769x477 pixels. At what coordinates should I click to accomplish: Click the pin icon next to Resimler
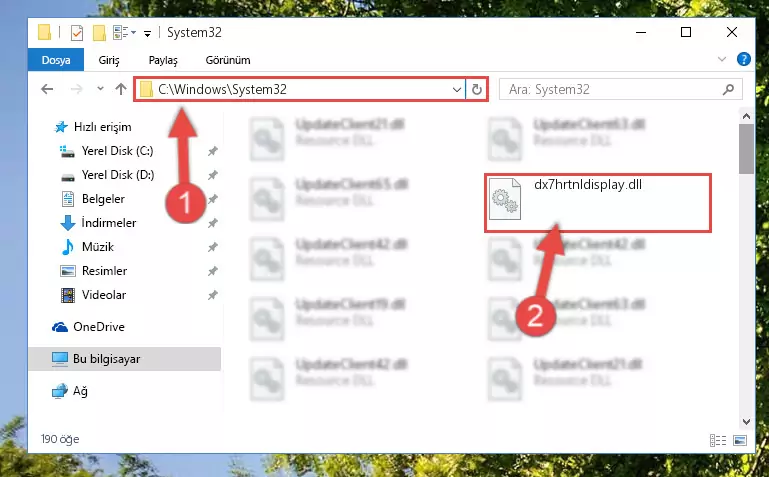coord(212,271)
